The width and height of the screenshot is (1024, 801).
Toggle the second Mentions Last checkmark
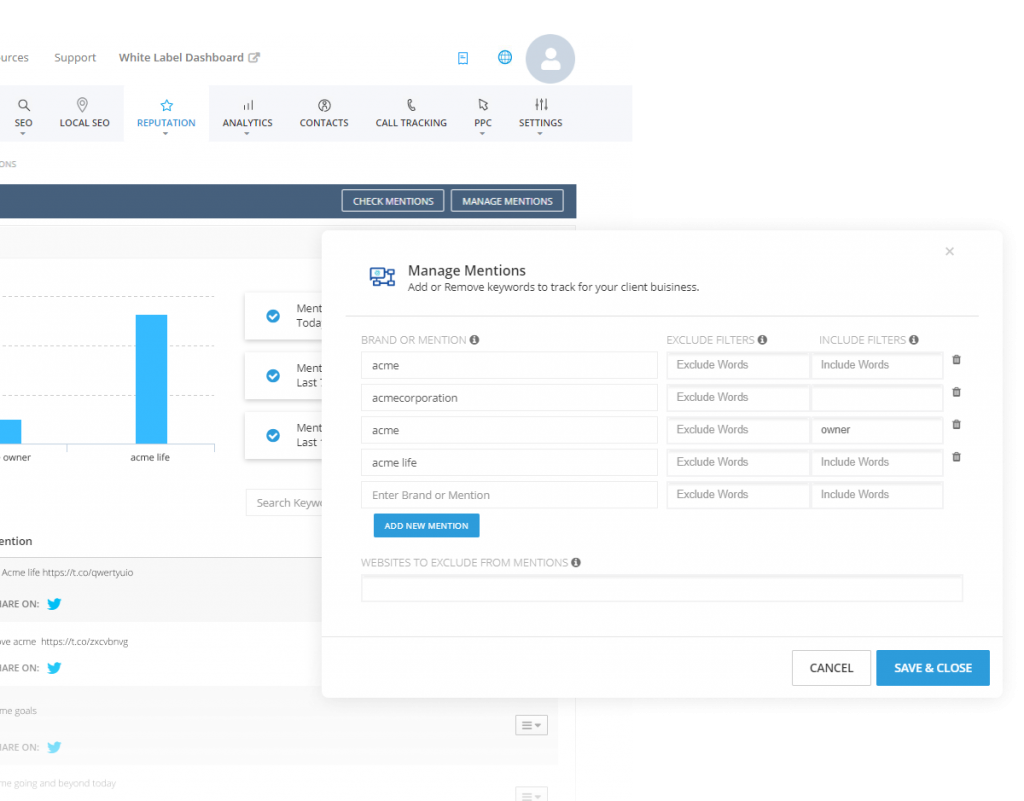click(x=273, y=376)
